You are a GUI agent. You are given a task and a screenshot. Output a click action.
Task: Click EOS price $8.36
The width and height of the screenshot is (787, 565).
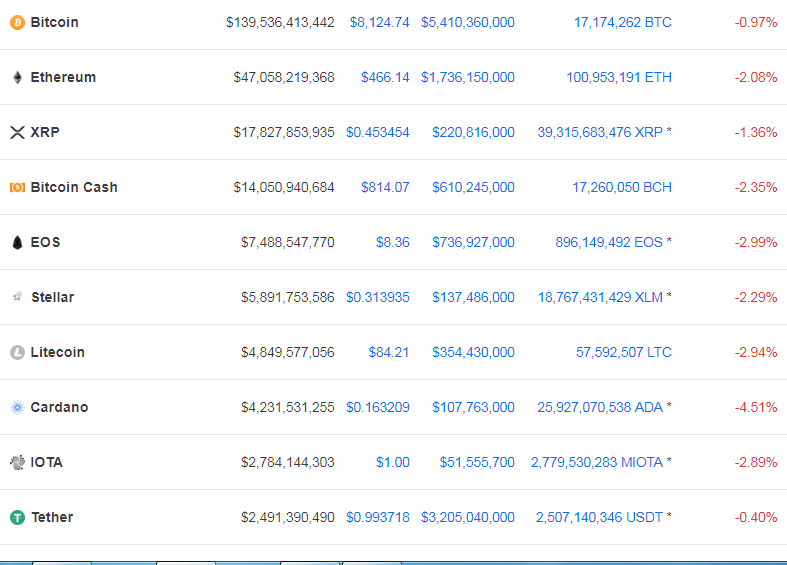coord(392,242)
